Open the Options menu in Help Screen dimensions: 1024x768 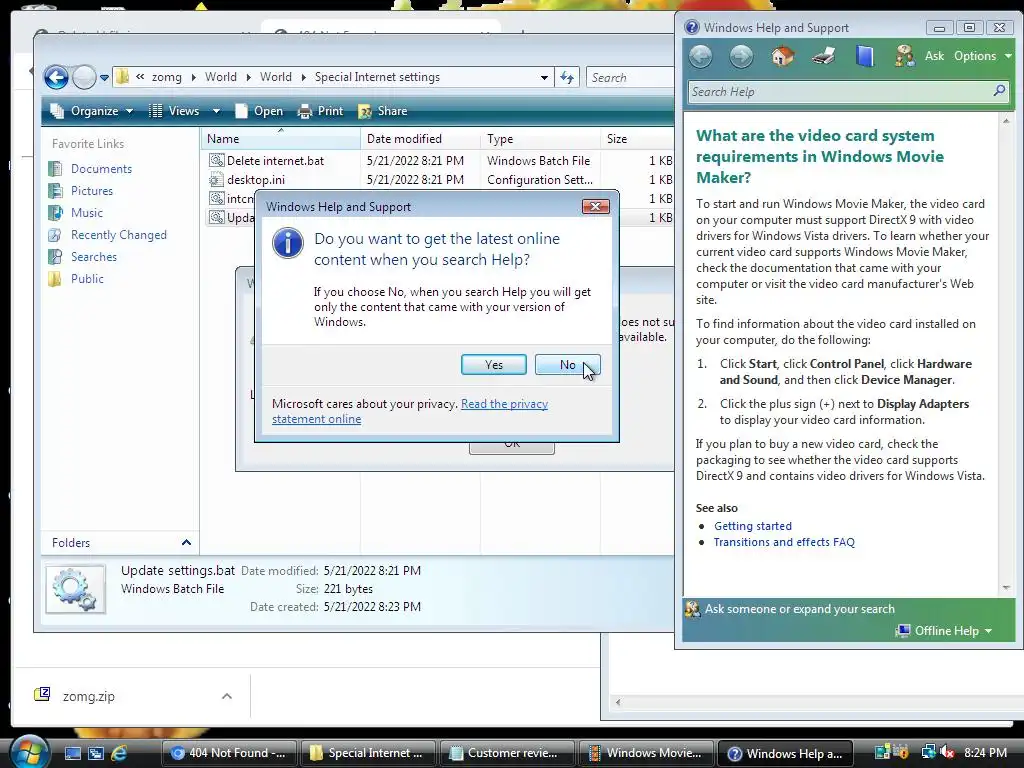(982, 56)
